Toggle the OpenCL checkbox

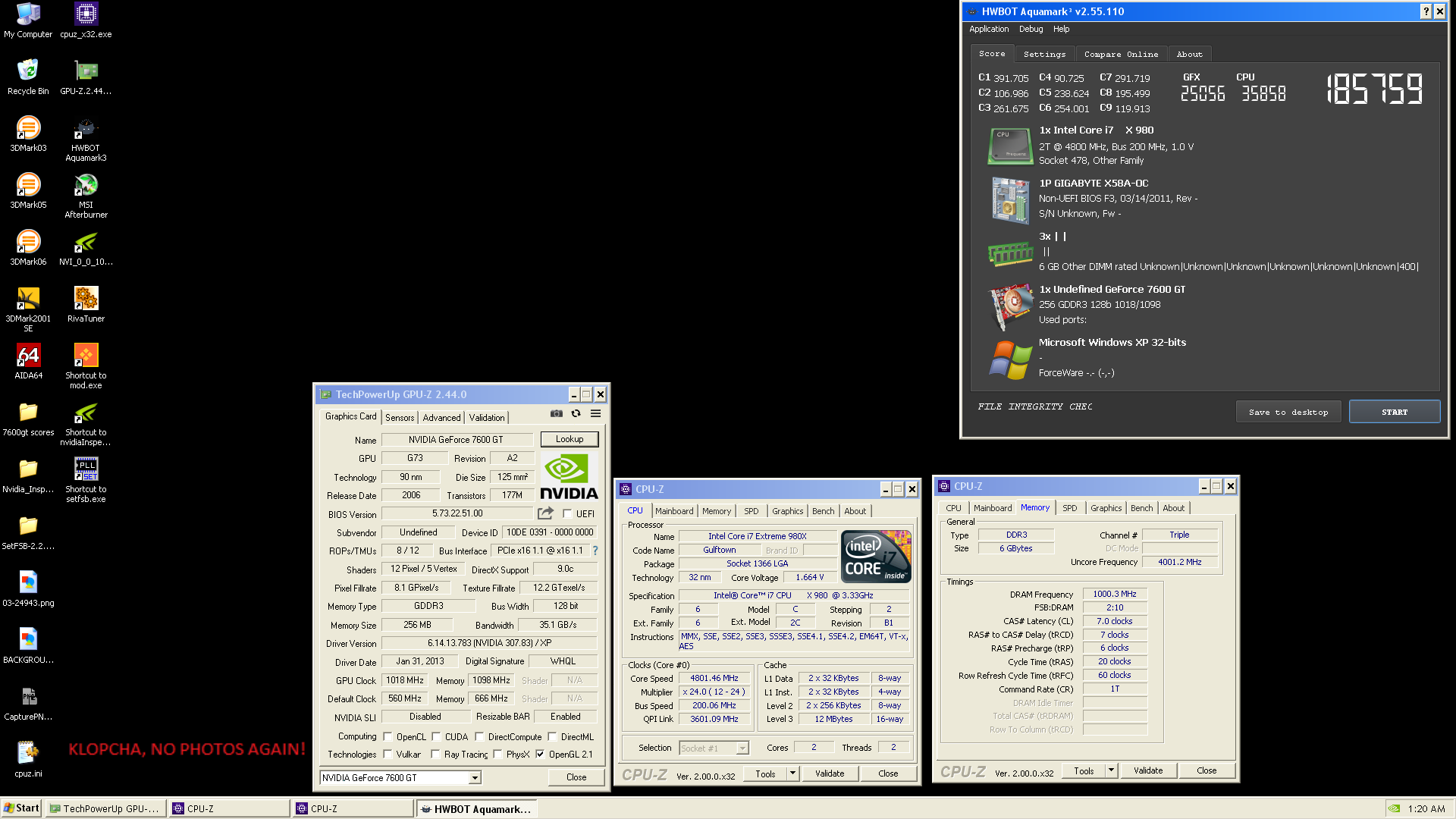(388, 736)
